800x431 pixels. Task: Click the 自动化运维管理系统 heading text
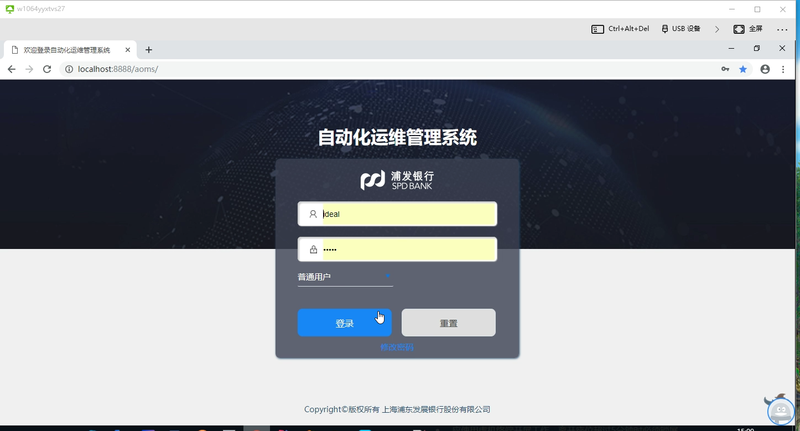pos(397,137)
